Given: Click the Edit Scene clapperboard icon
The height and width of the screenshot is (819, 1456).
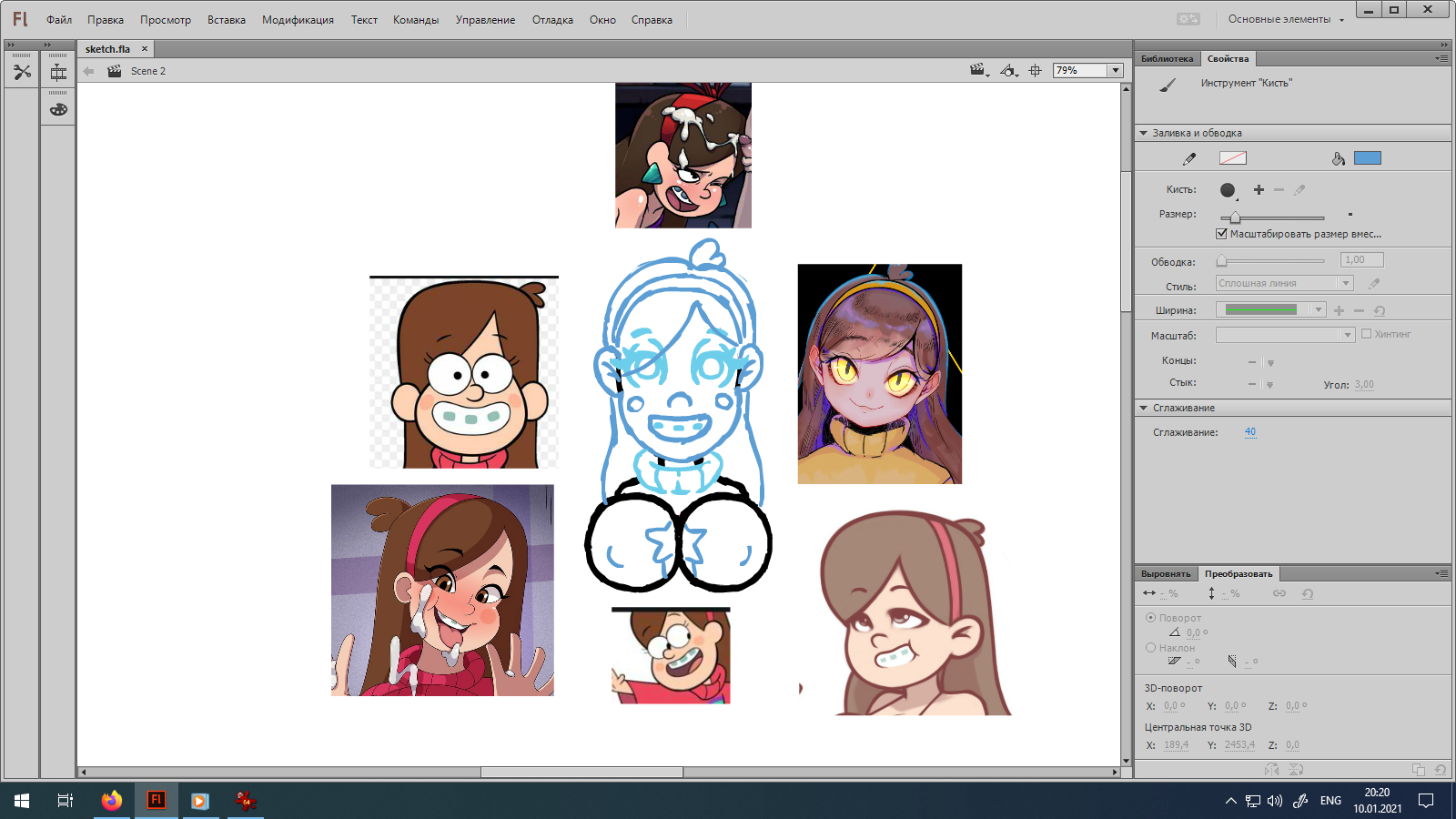Looking at the screenshot, I should click(x=978, y=70).
